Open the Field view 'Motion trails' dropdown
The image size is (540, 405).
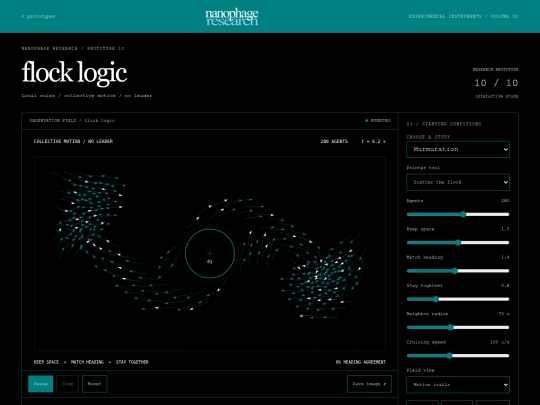click(x=458, y=385)
